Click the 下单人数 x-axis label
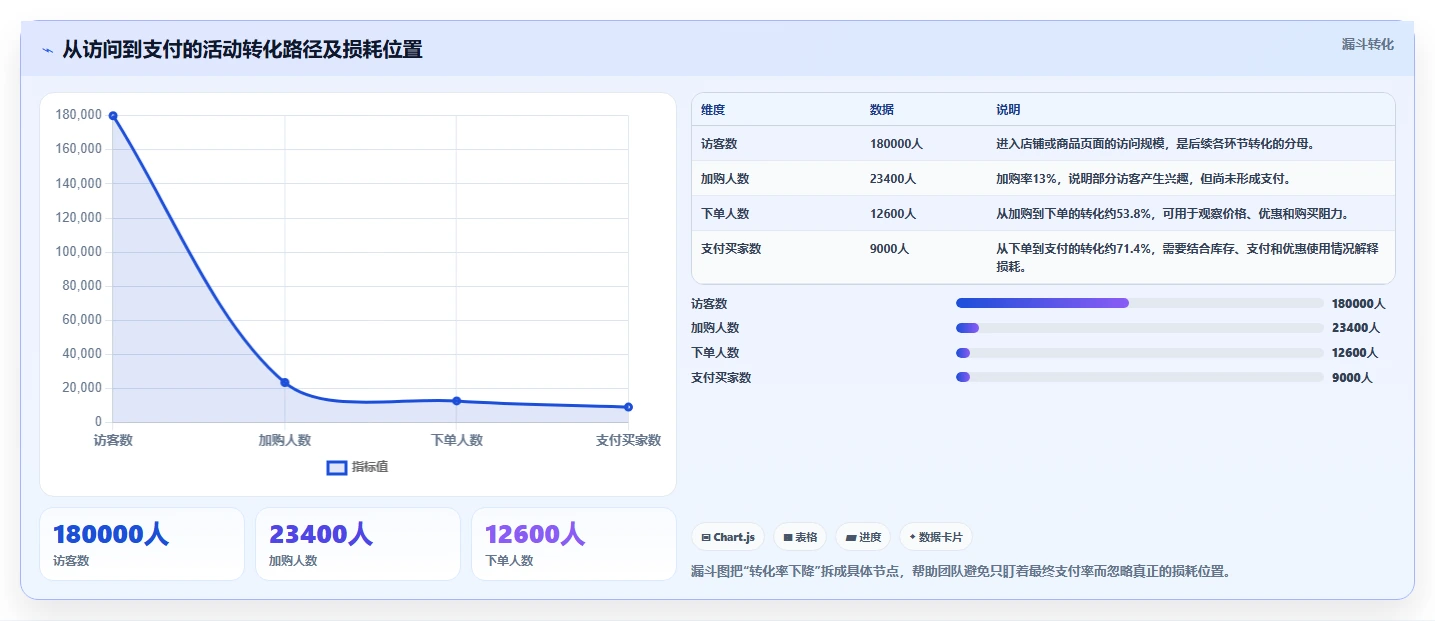Viewport: 1435px width, 621px height. coord(456,440)
